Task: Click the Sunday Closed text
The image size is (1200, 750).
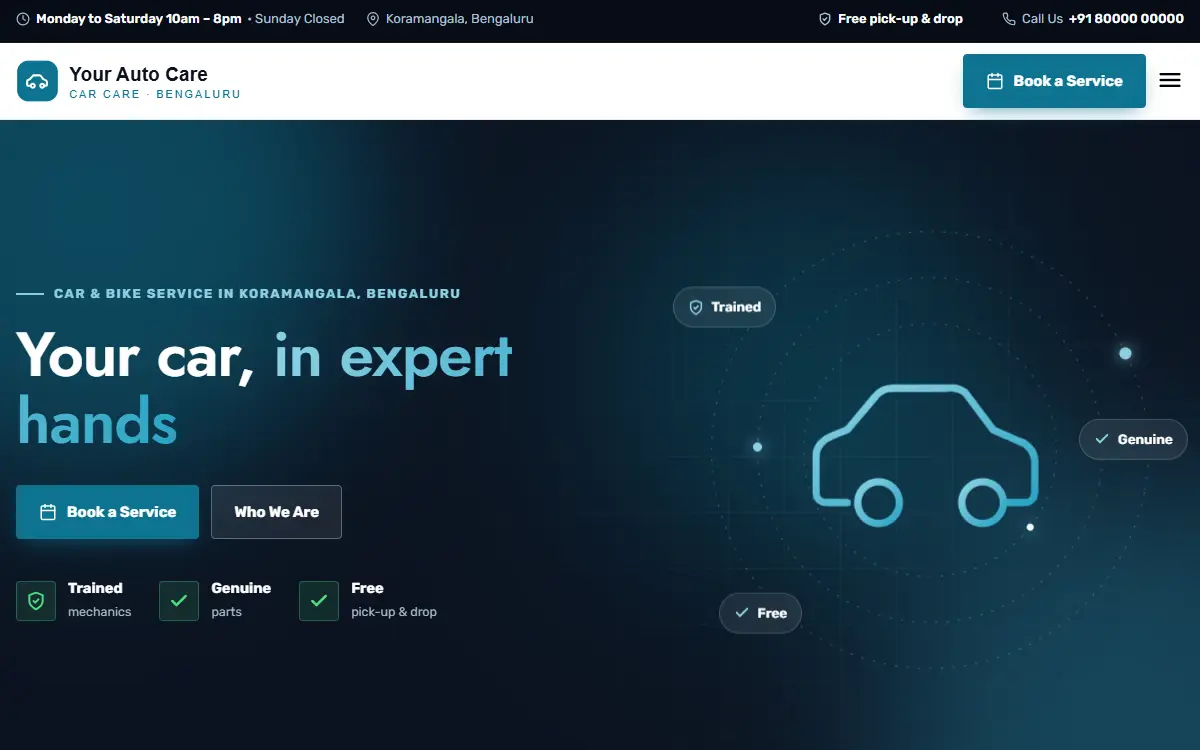Action: pos(300,19)
